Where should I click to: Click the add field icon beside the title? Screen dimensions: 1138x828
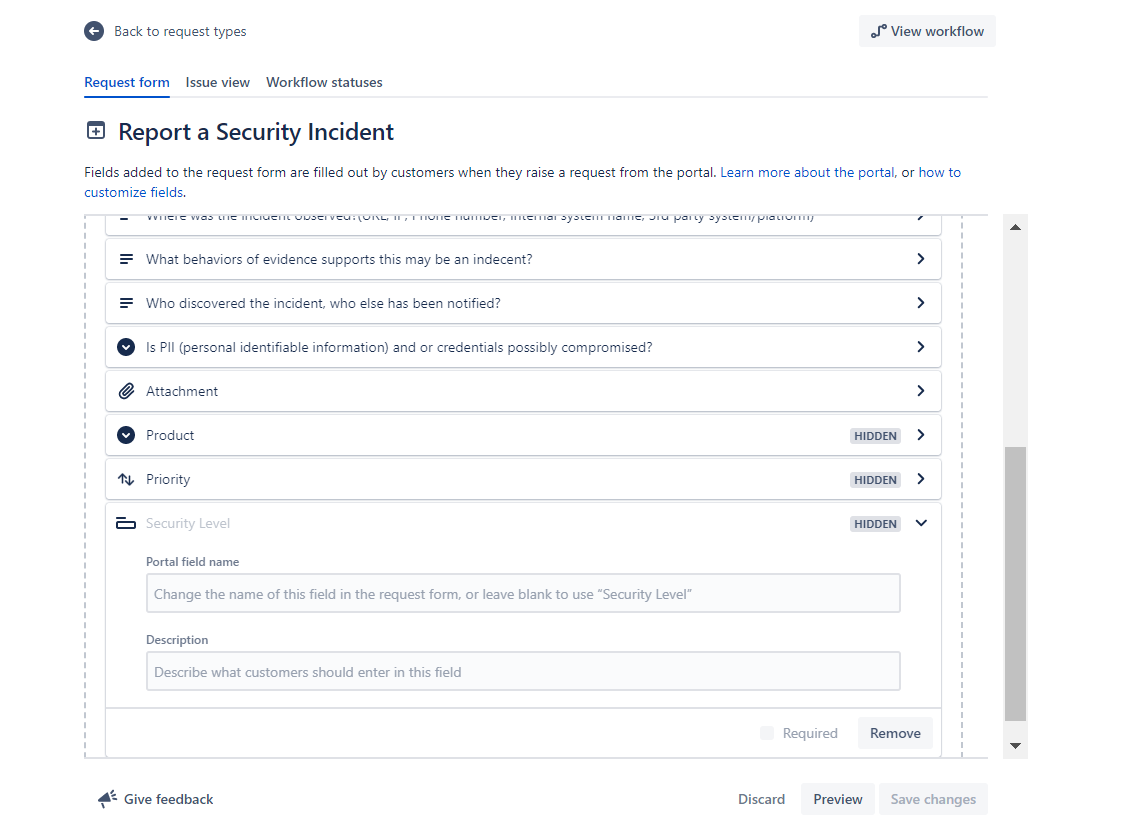tap(95, 130)
